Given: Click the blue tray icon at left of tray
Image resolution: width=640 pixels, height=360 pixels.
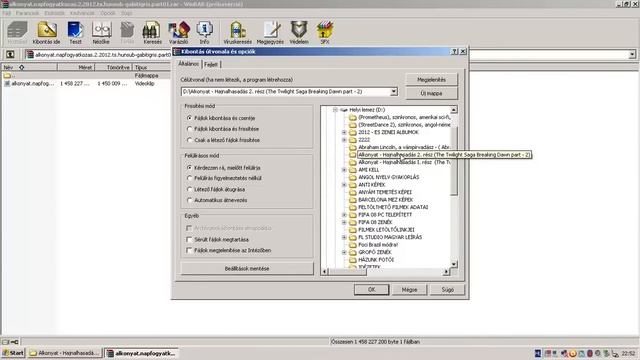Looking at the screenshot, I should [x=538, y=353].
